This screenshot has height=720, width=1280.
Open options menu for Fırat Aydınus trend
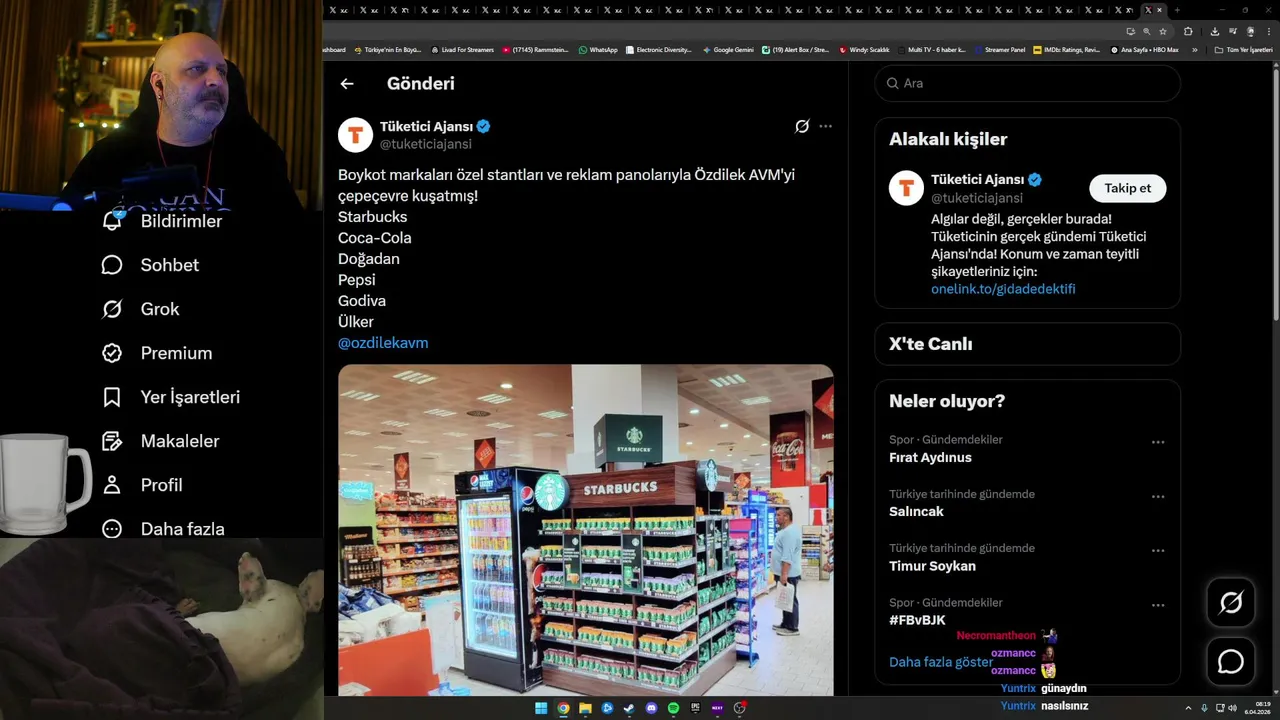coord(1158,442)
